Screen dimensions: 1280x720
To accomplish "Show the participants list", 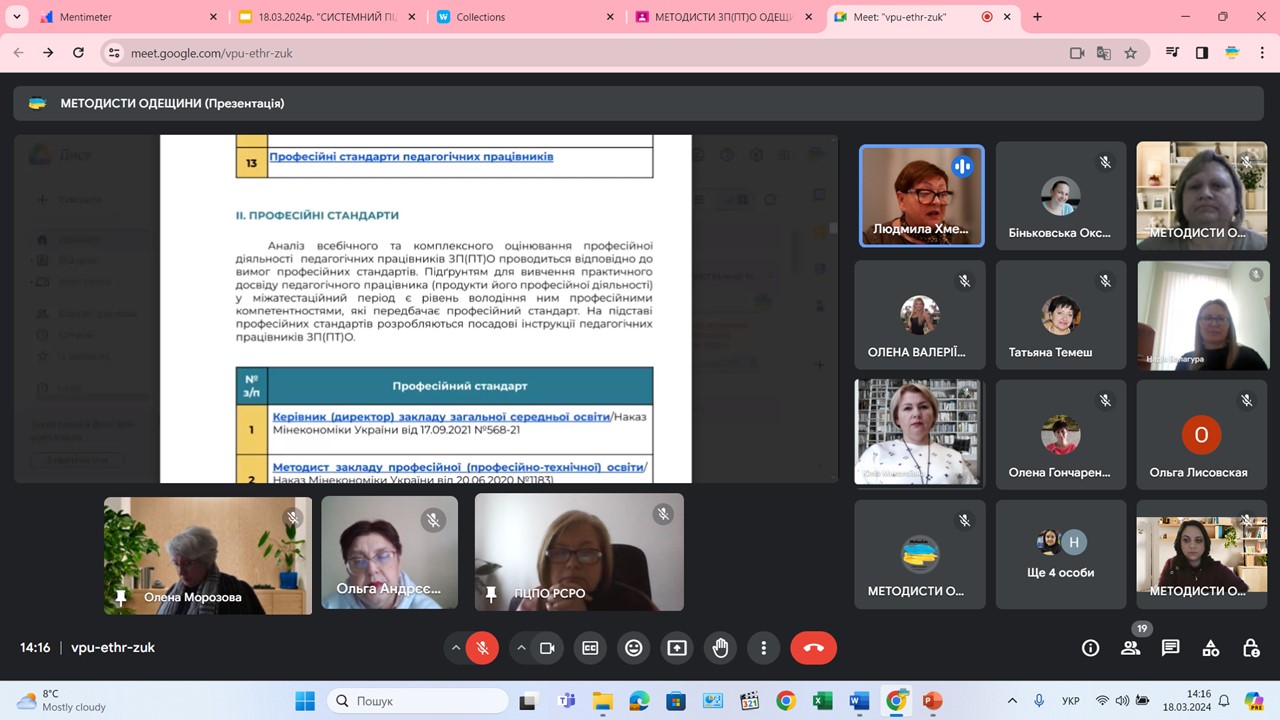I will coord(1130,648).
